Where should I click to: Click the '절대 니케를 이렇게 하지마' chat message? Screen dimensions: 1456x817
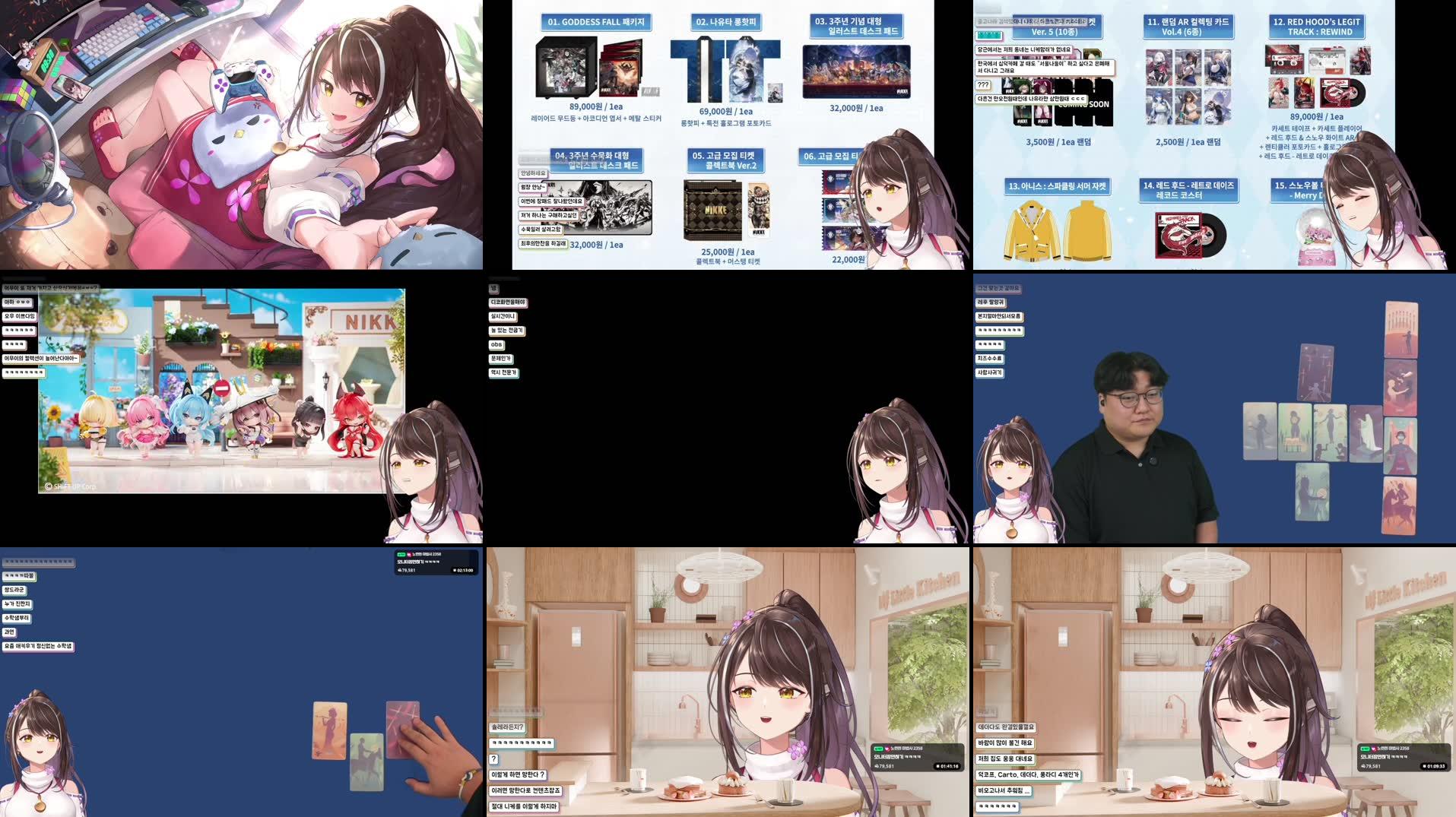point(525,807)
